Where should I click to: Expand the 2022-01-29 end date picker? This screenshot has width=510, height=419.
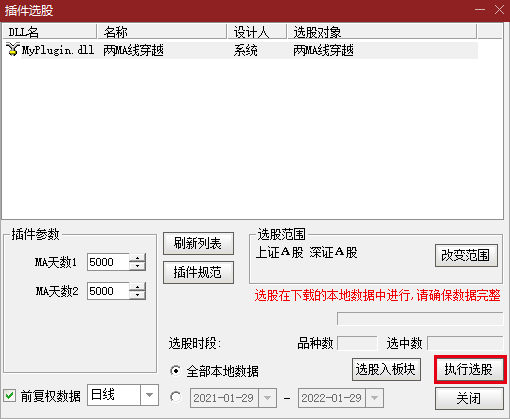pos(374,398)
